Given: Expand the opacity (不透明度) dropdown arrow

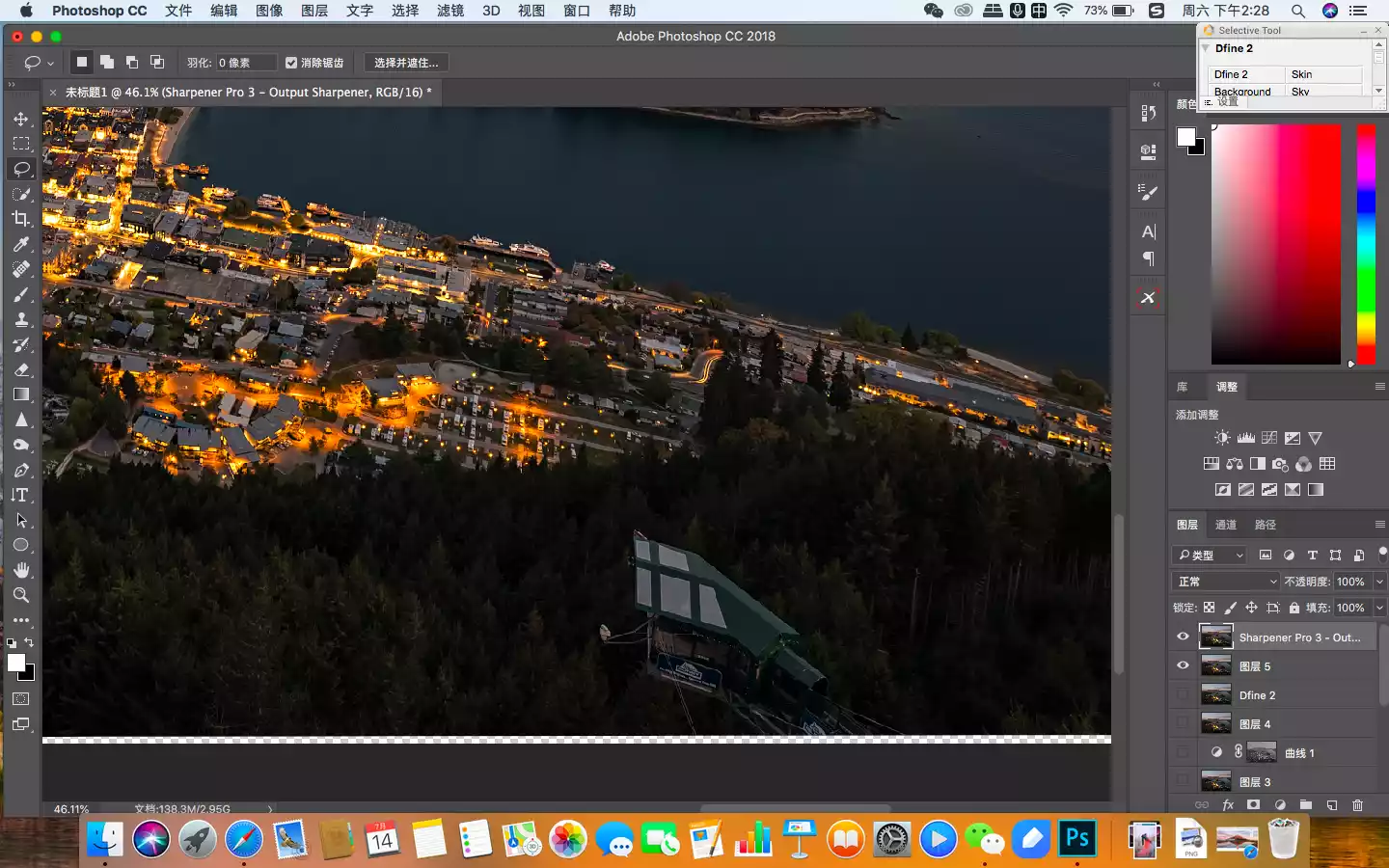Looking at the screenshot, I should pos(1379,582).
